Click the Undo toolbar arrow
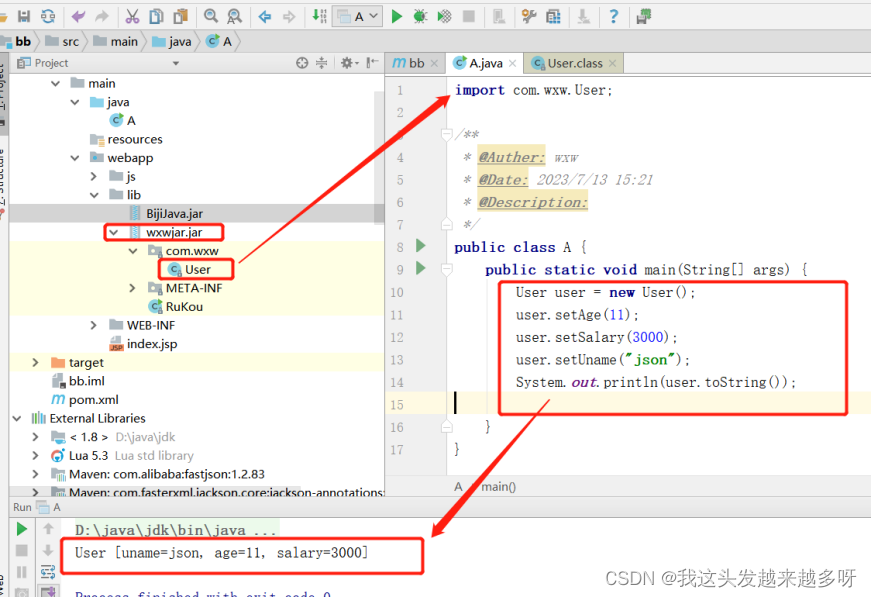Viewport: 872px width, 597px height. pos(78,17)
